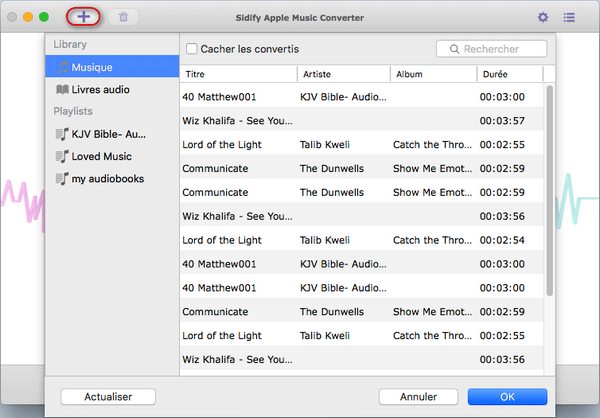Image resolution: width=600 pixels, height=418 pixels.
Task: Confirm with the OK button
Action: [x=507, y=397]
